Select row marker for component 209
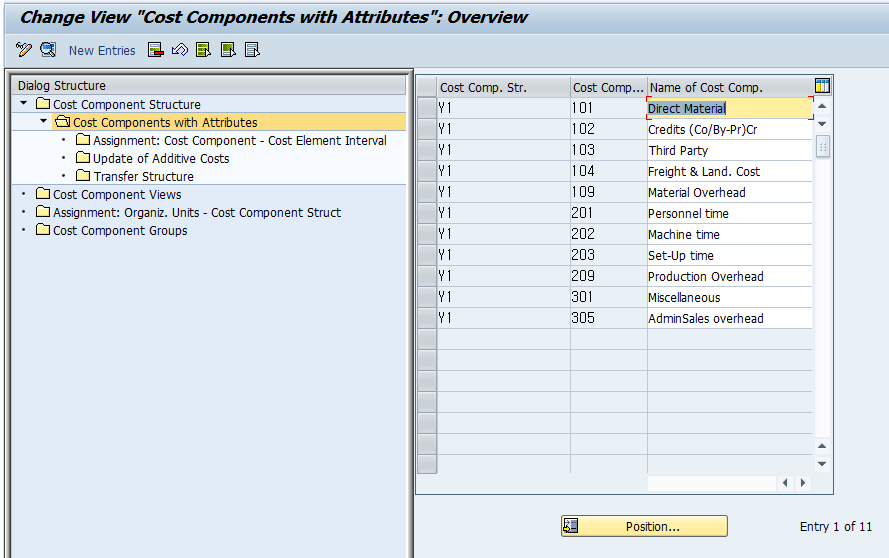This screenshot has height=558, width=889. [426, 276]
